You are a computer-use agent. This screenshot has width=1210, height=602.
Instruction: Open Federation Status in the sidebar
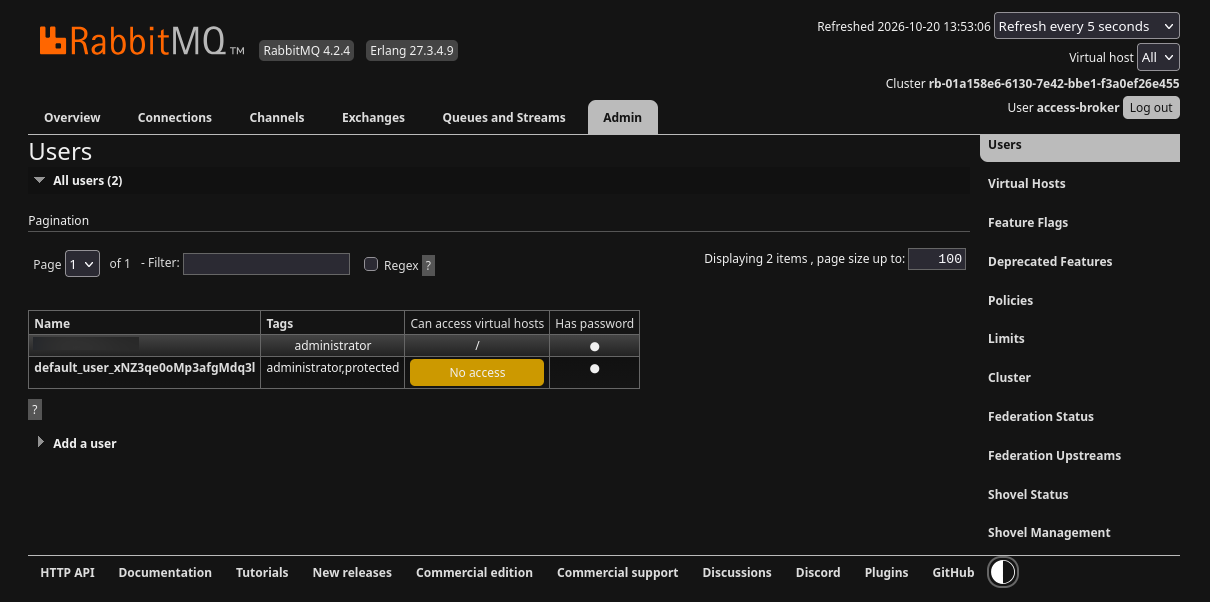tap(1040, 416)
